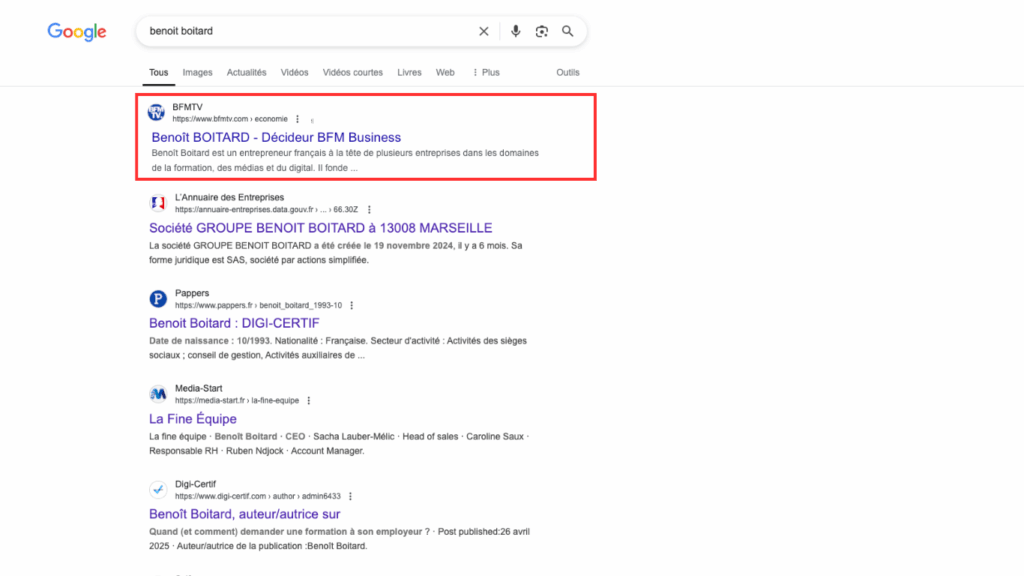Open Société GROUPE BENOIT BOITARD Marseille result
This screenshot has width=1024, height=576.
point(320,228)
